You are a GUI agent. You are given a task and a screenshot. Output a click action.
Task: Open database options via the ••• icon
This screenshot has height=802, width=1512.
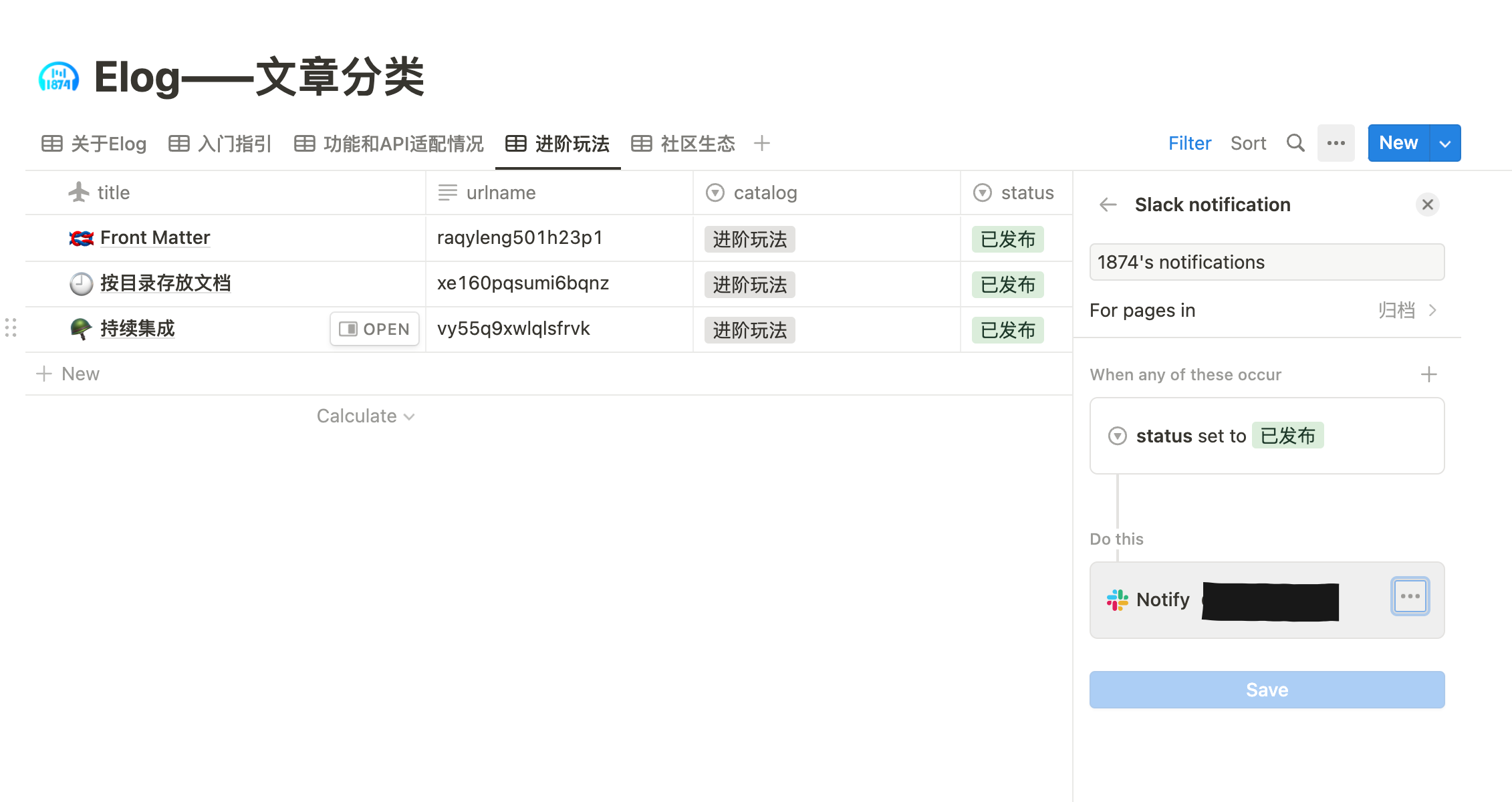point(1336,142)
